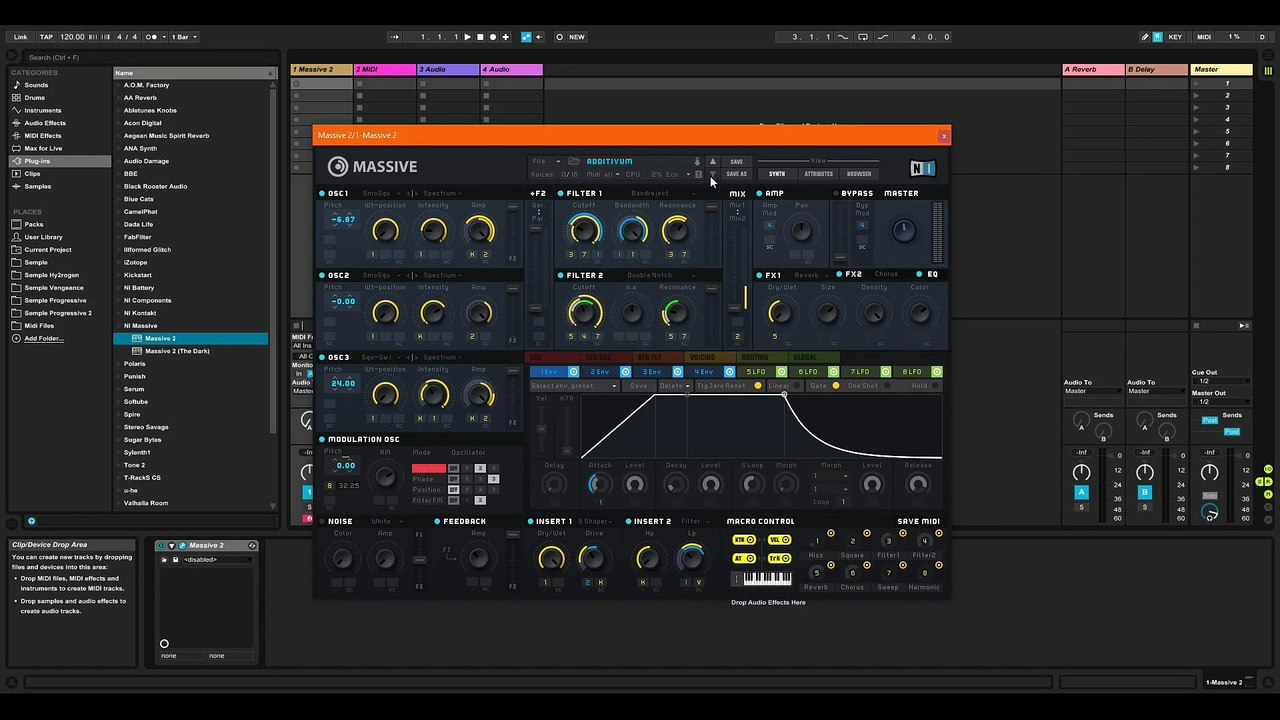The width and height of the screenshot is (1280, 720).
Task: Click the KTR macro assign button
Action: 745,540
